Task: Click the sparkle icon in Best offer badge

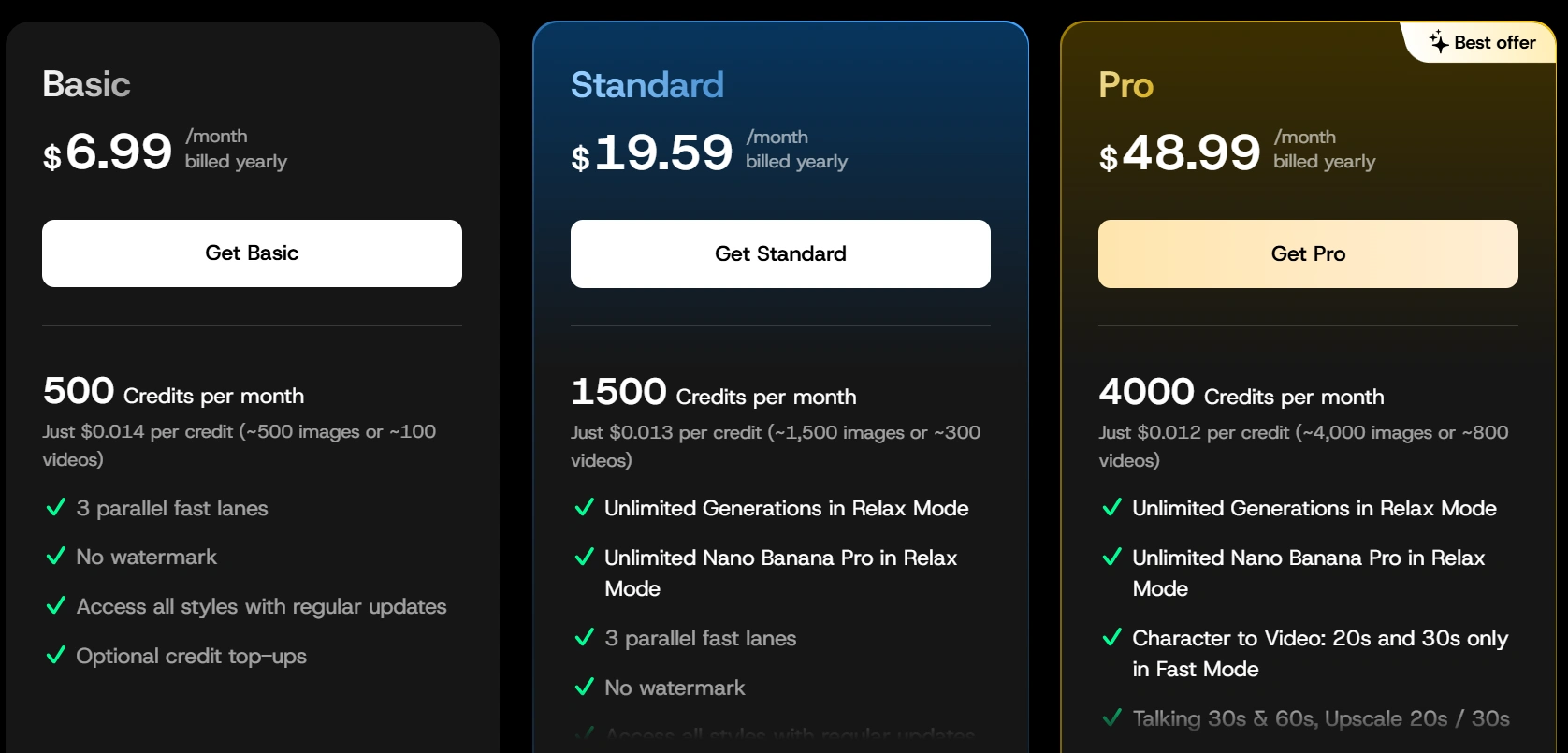Action: [1439, 42]
